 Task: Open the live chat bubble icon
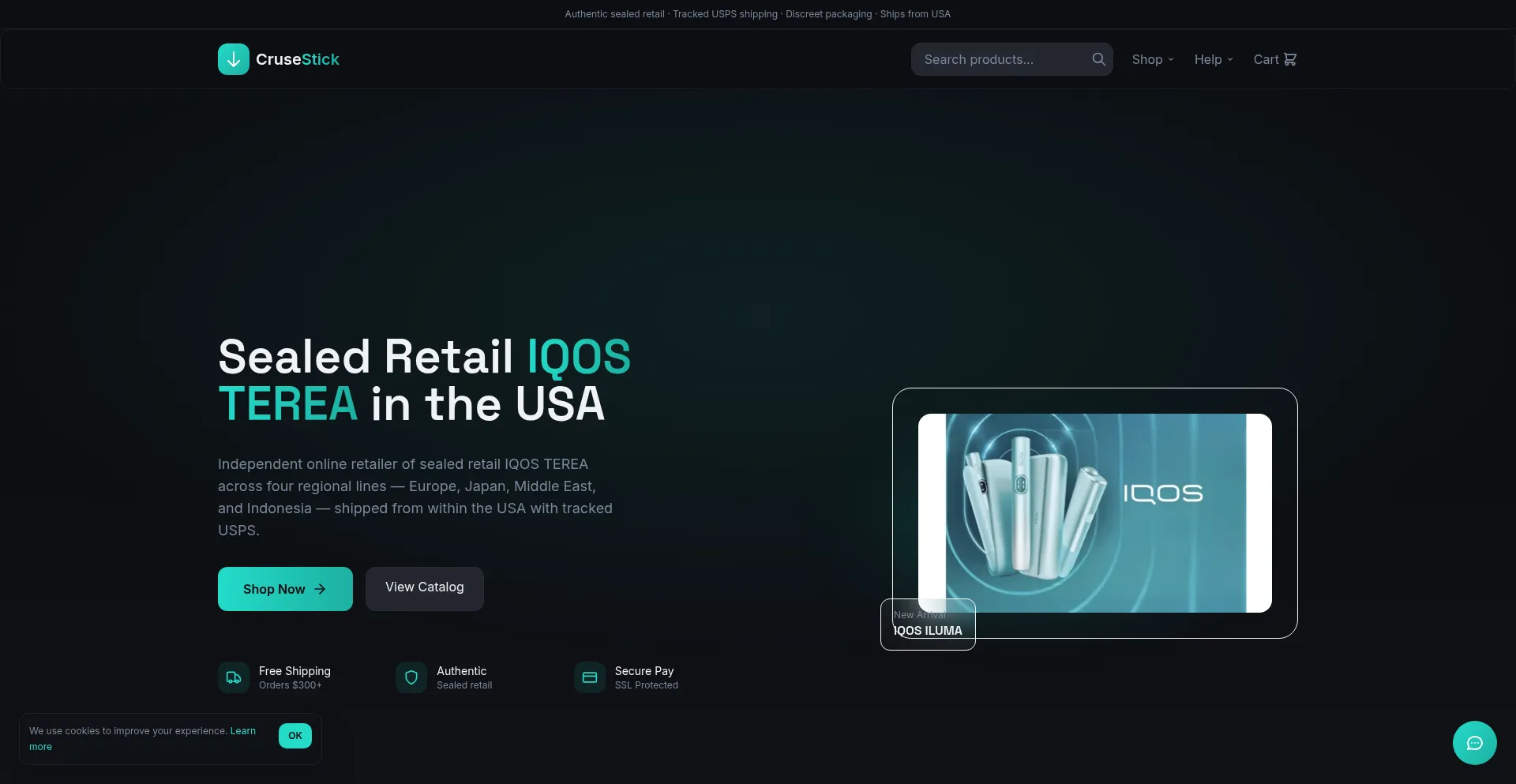(x=1475, y=743)
